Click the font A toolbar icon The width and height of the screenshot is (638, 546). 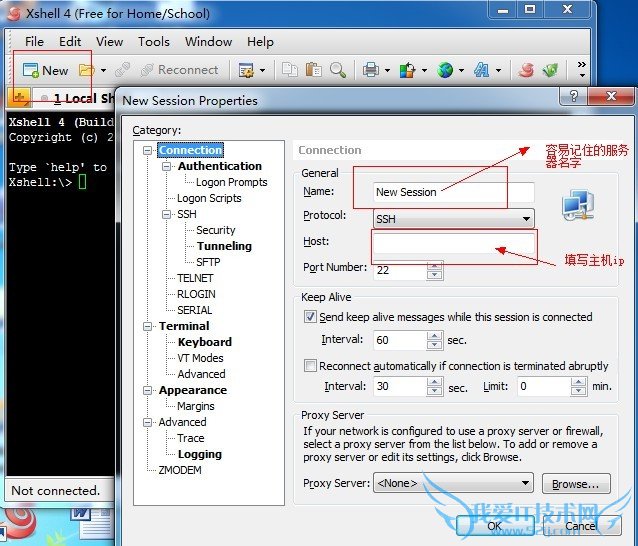click(x=481, y=70)
